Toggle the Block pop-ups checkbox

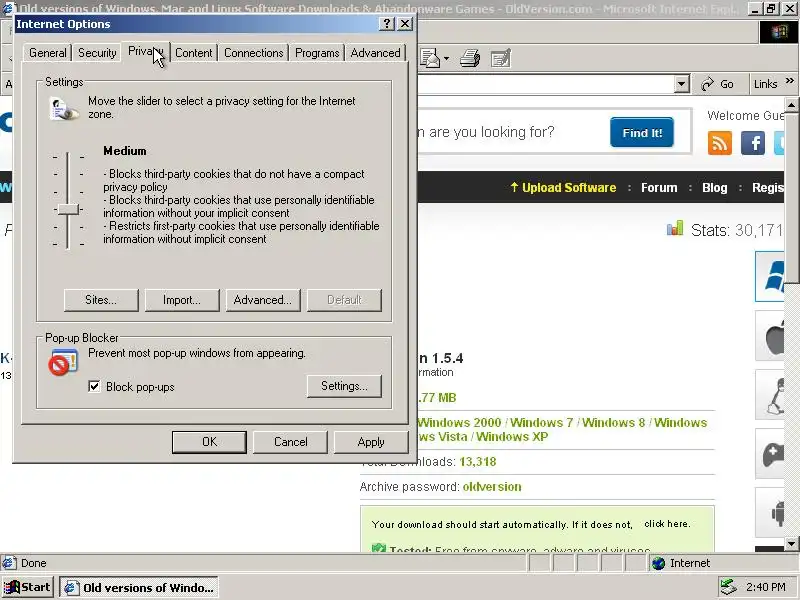coord(94,386)
